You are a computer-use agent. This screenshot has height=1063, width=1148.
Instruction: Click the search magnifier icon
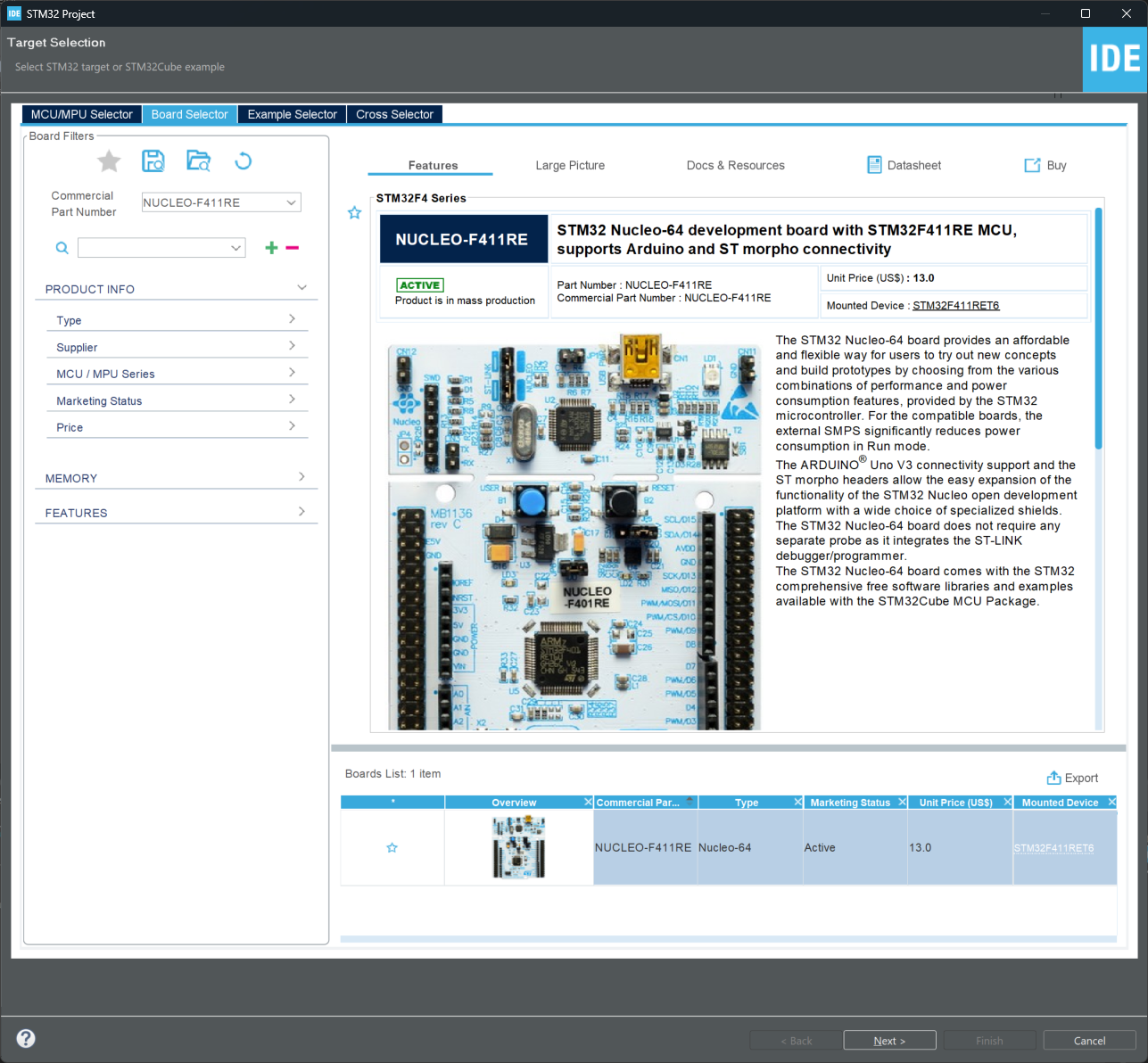tap(62, 247)
